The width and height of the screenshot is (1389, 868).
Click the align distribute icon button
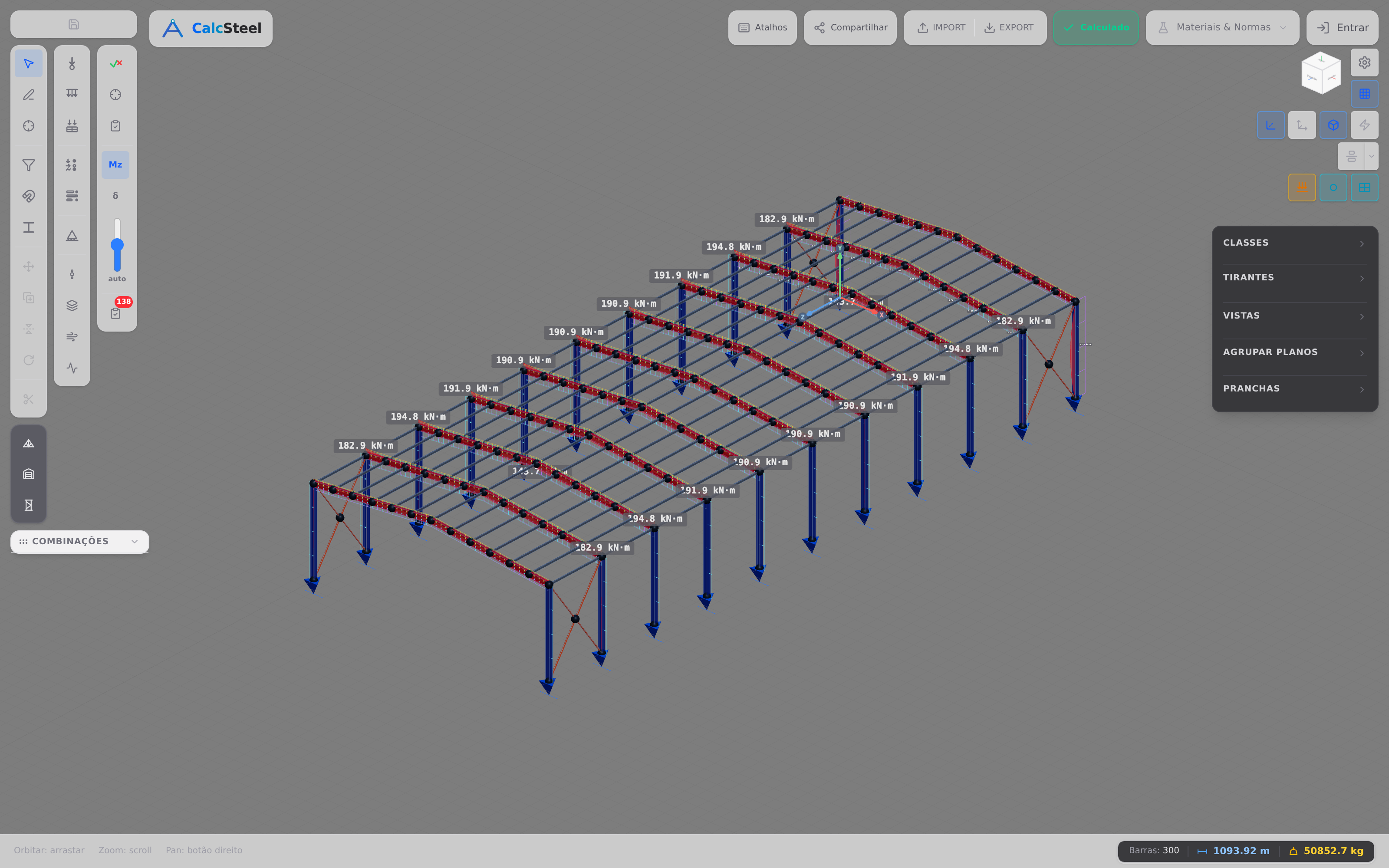[1351, 156]
